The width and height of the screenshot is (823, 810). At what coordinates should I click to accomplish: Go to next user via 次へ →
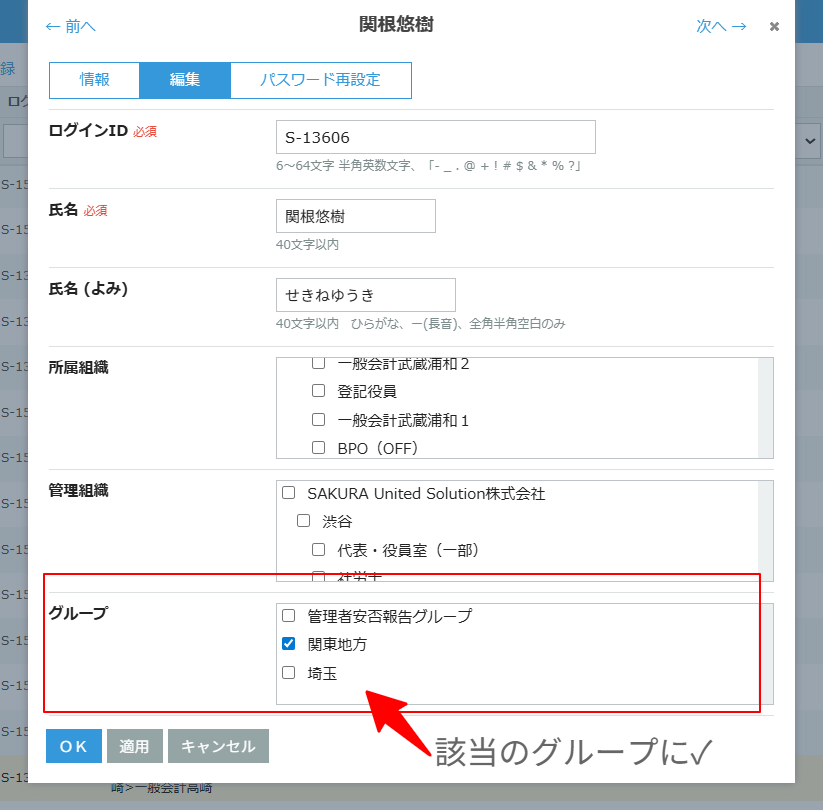point(721,27)
